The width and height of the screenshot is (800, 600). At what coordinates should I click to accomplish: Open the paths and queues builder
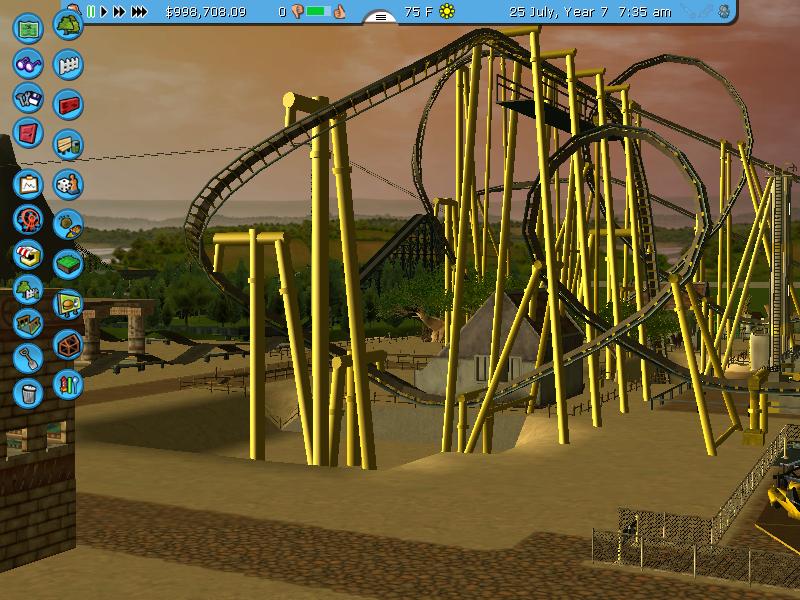28,324
